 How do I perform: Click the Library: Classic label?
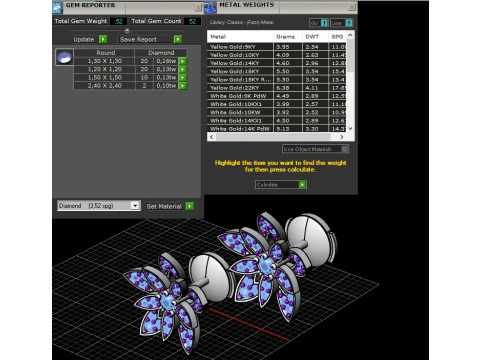point(242,22)
